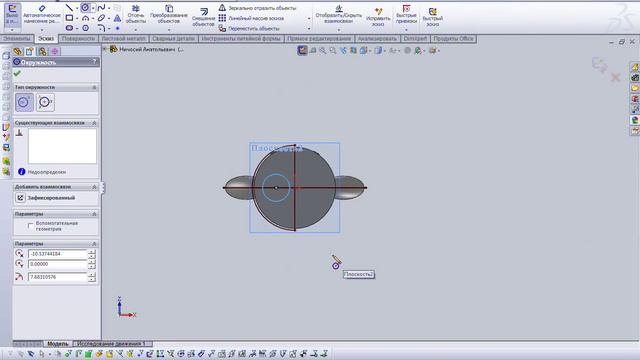
Task: Click center X coordinate field
Action: pos(57,254)
